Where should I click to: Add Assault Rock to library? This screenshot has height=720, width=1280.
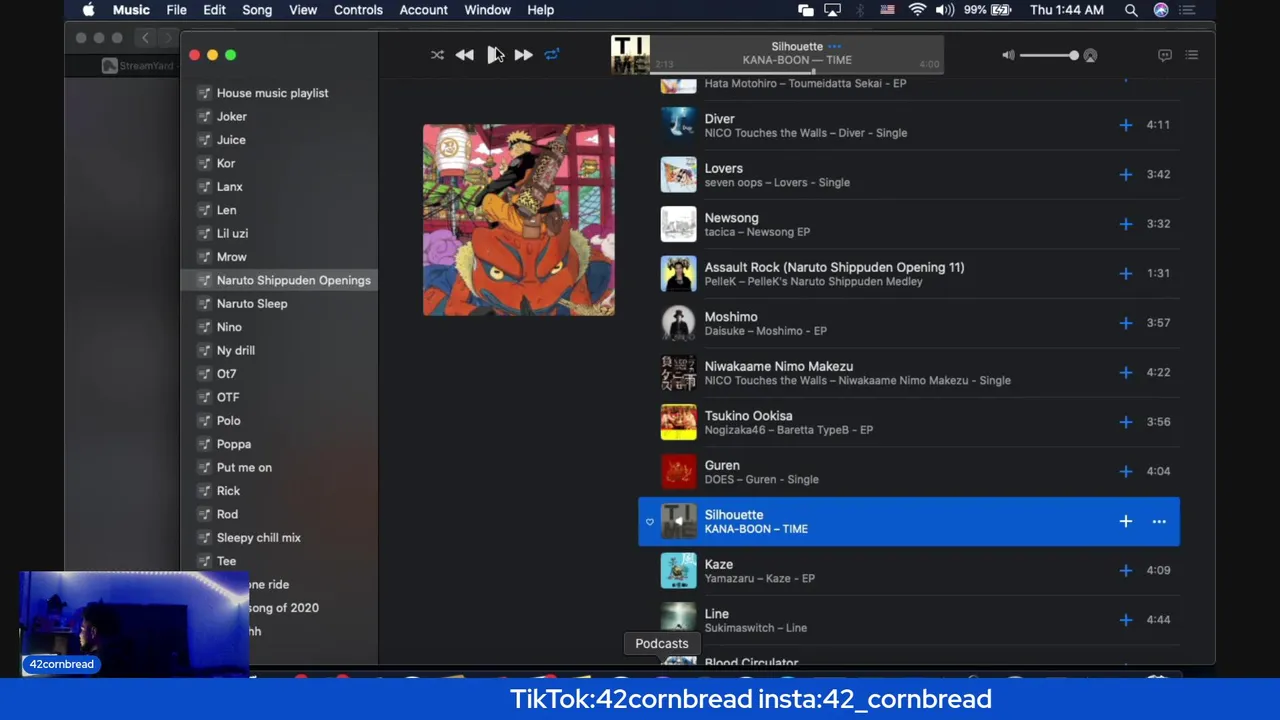pos(1126,273)
